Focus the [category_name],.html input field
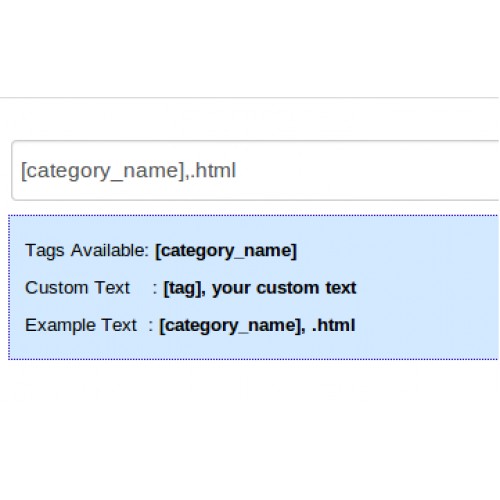The width and height of the screenshot is (500, 500). [x=255, y=170]
